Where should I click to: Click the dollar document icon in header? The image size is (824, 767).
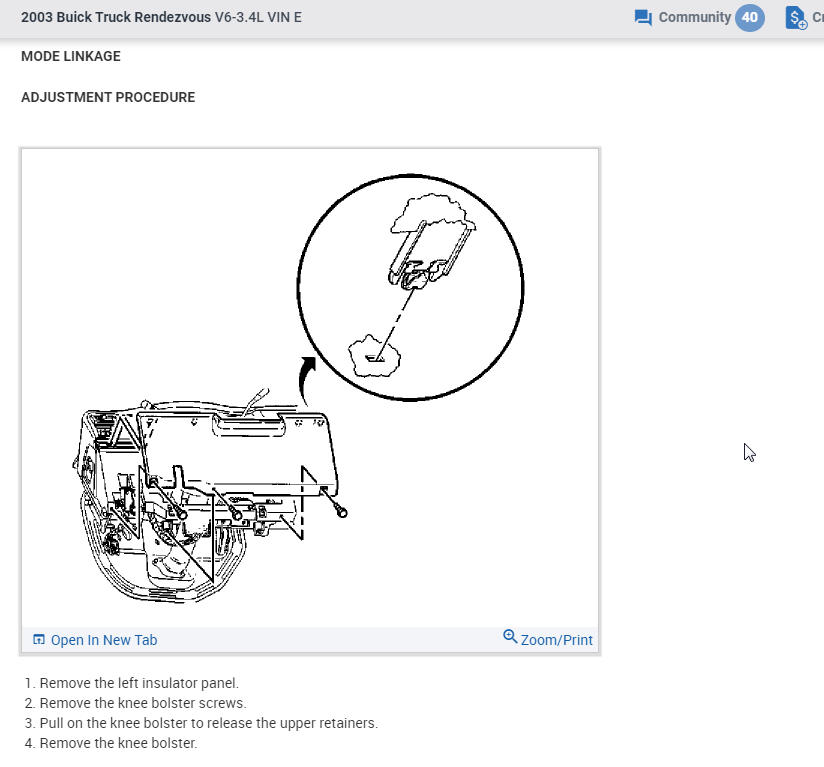[x=796, y=17]
